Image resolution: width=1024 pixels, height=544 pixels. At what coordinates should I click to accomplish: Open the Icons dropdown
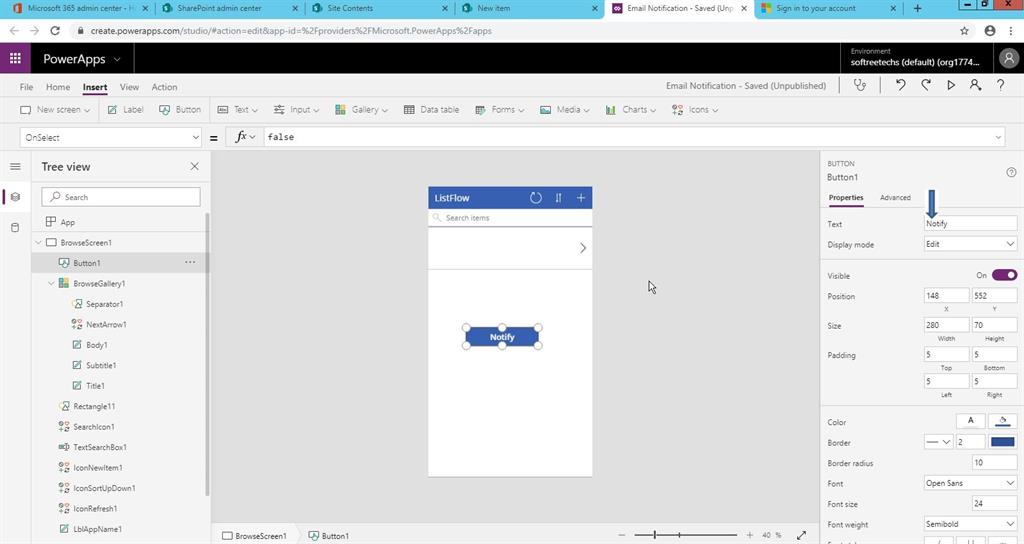(695, 110)
